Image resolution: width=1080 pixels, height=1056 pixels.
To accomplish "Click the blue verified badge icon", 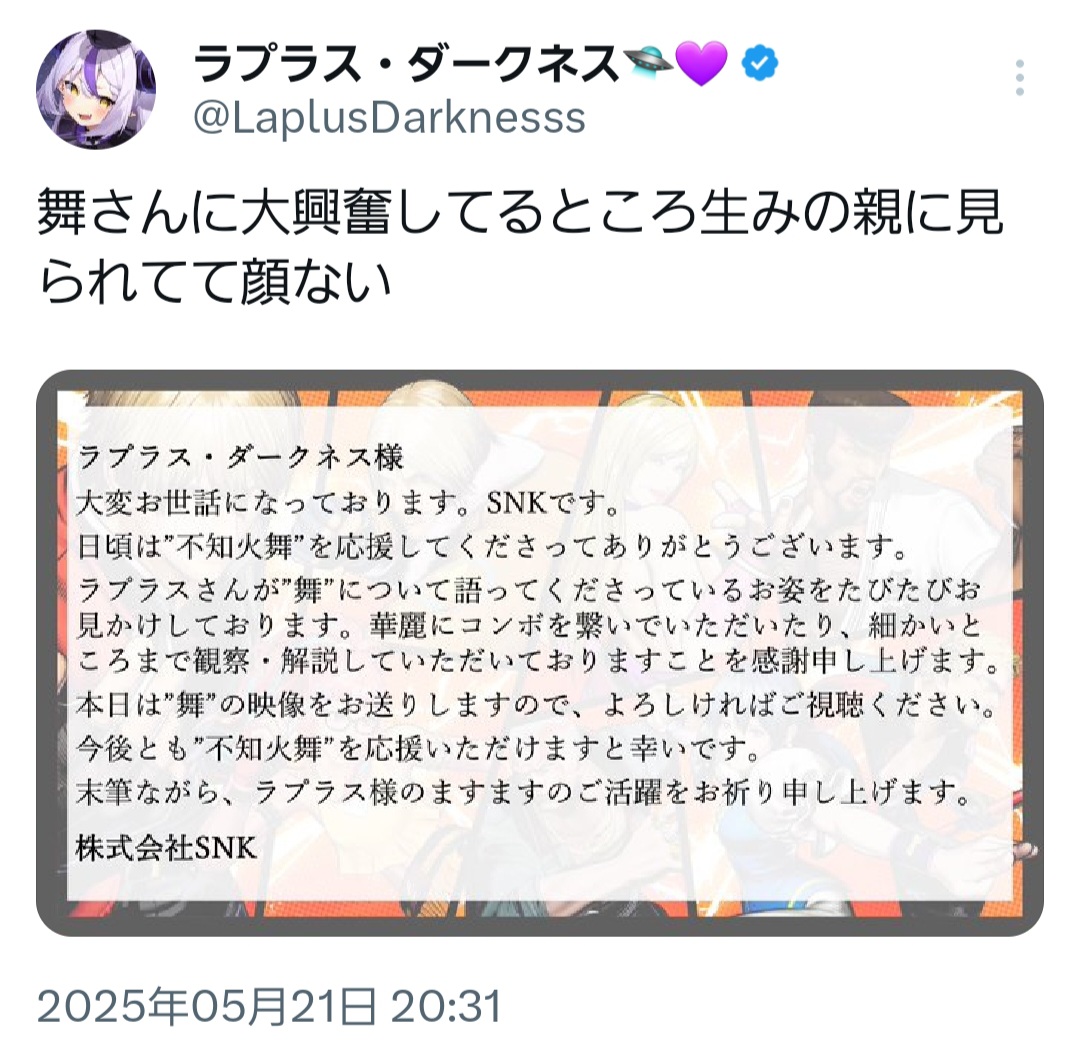I will pos(760,63).
